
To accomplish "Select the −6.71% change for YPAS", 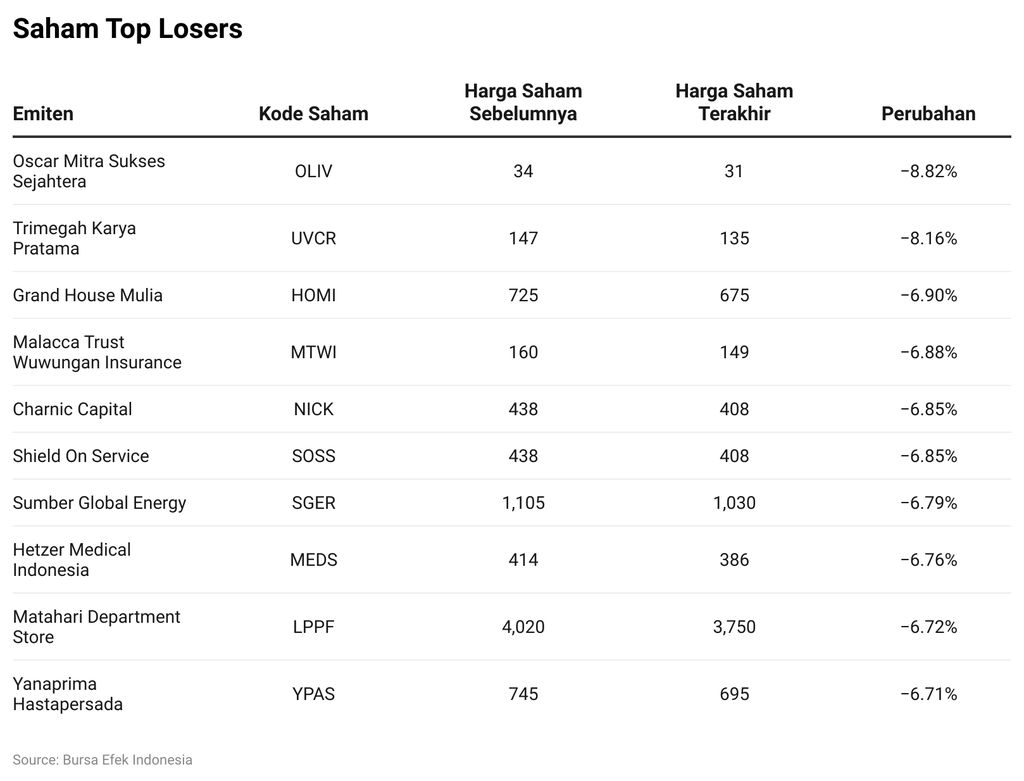I will coord(928,694).
